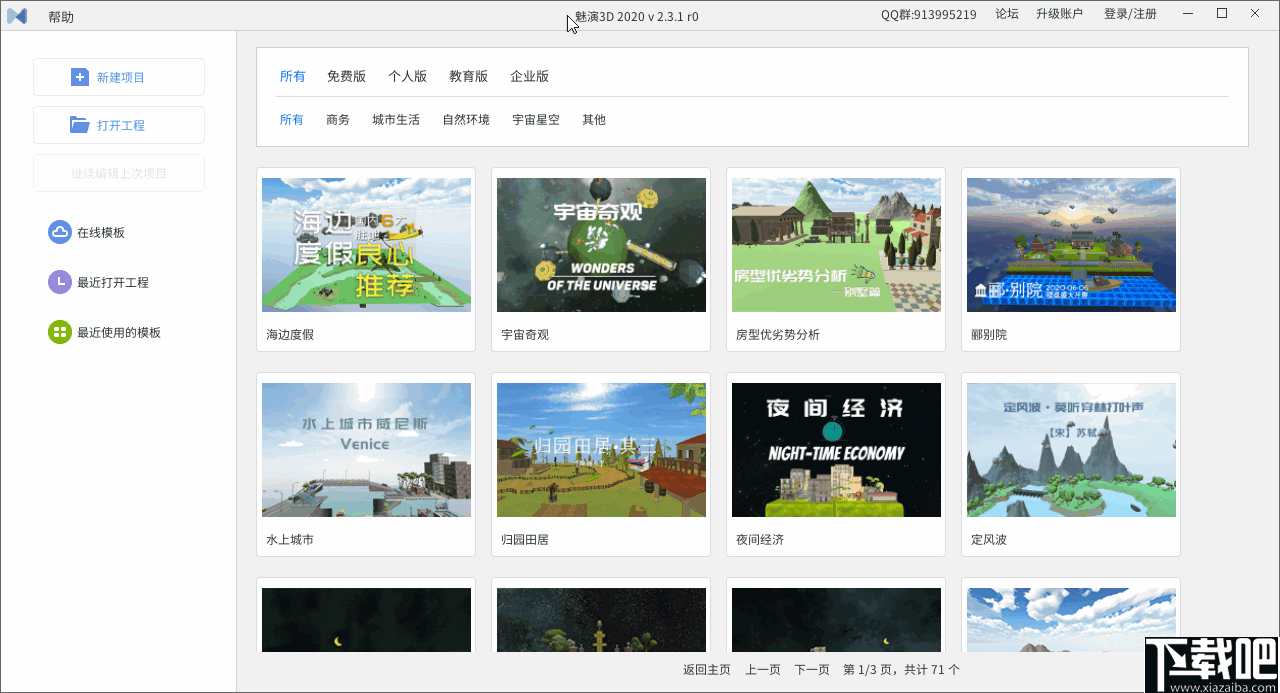Click the folder icon for open project
Image resolution: width=1280 pixels, height=693 pixels.
point(80,125)
